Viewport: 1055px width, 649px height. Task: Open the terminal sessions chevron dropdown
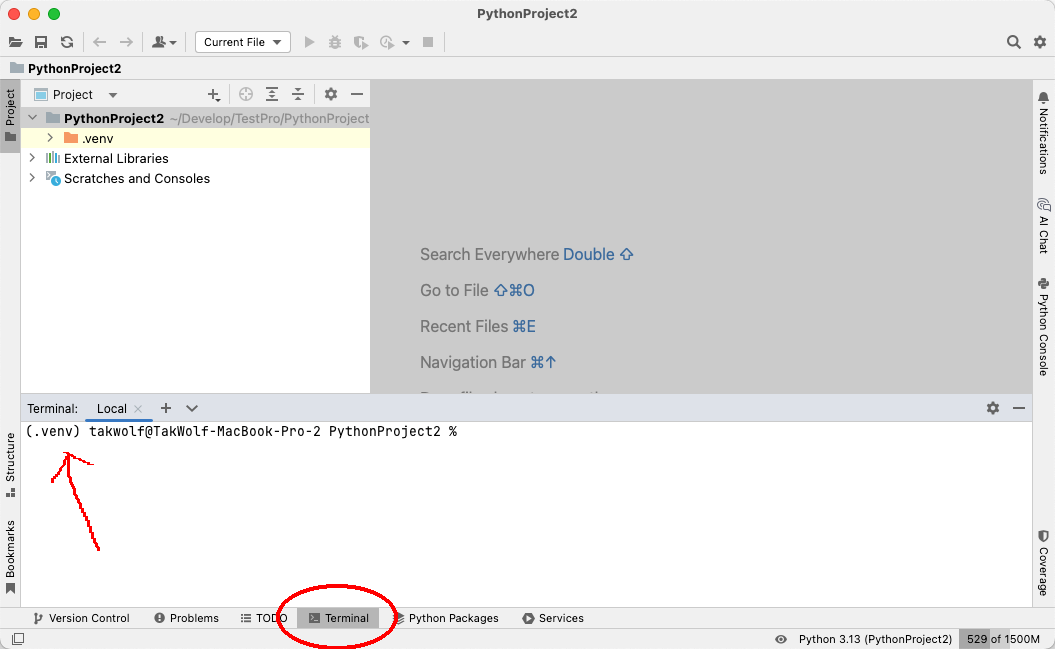point(192,408)
